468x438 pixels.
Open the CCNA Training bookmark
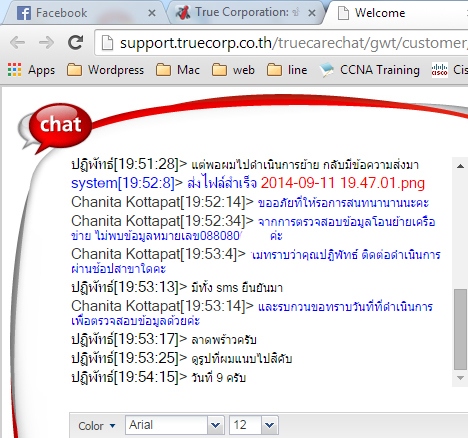370,70
